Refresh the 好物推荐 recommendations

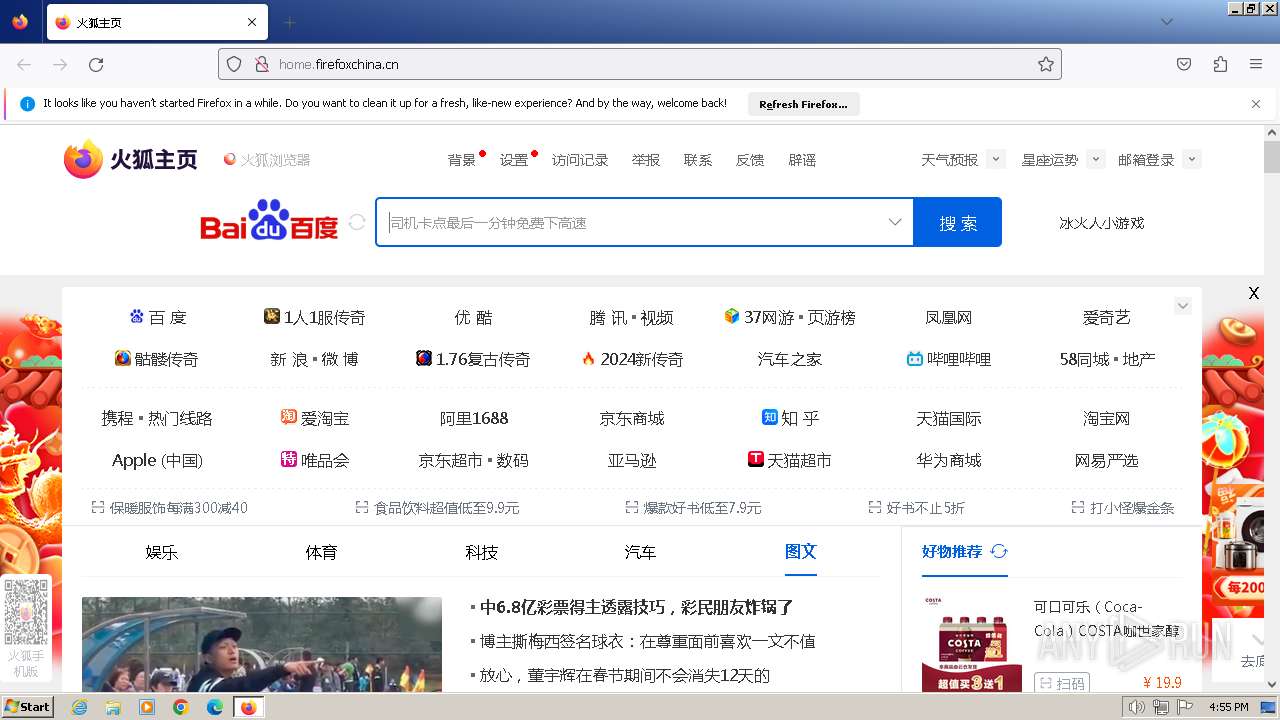pyautogui.click(x=999, y=551)
